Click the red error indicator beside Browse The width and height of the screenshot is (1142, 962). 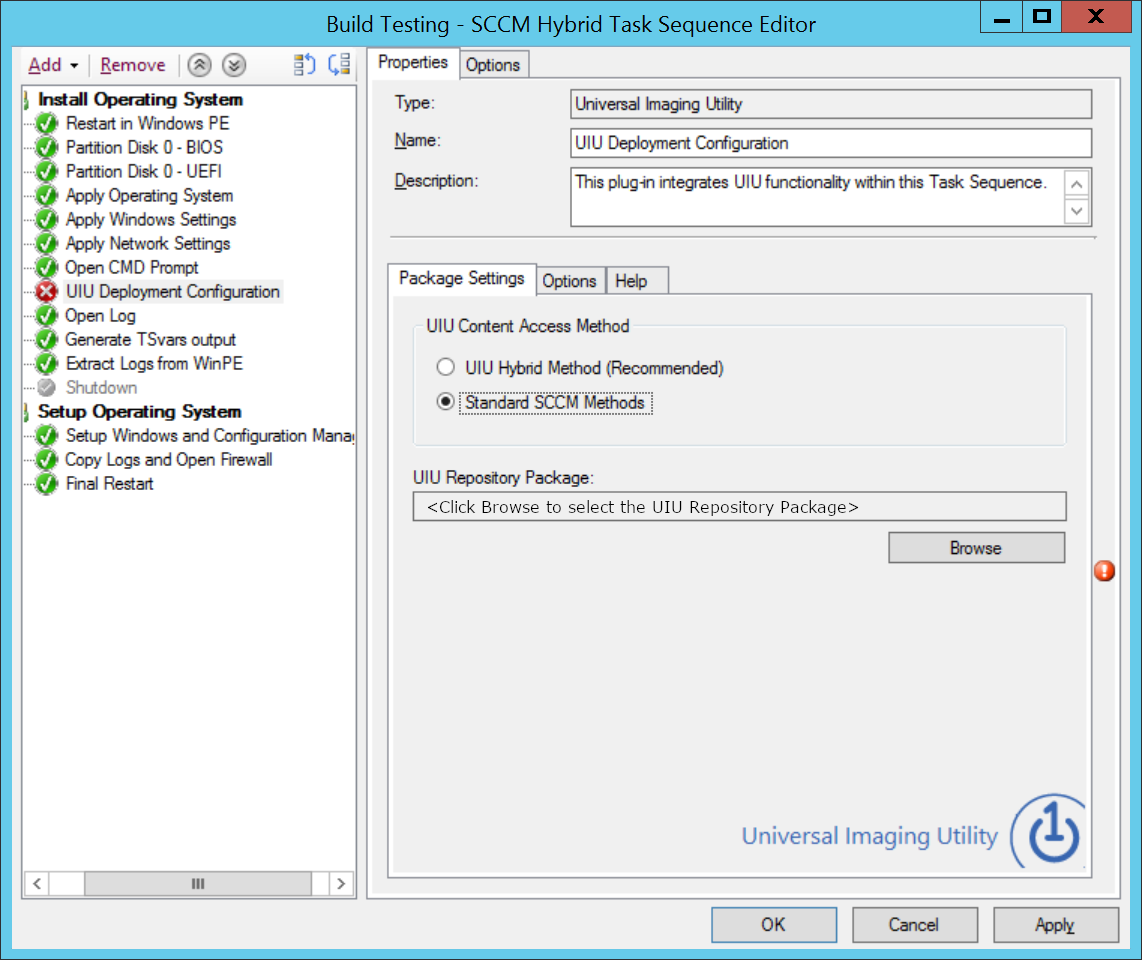tap(1104, 570)
